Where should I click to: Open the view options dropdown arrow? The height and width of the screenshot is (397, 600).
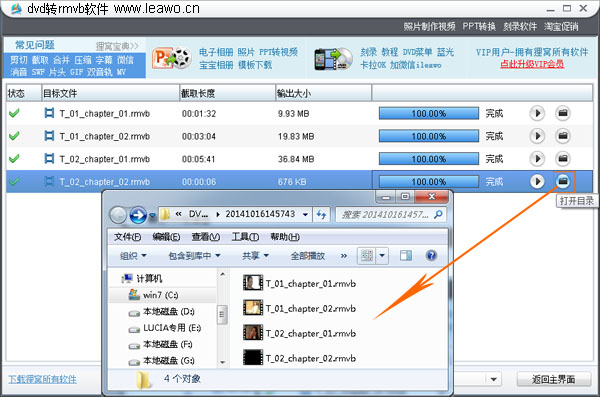tap(382, 256)
